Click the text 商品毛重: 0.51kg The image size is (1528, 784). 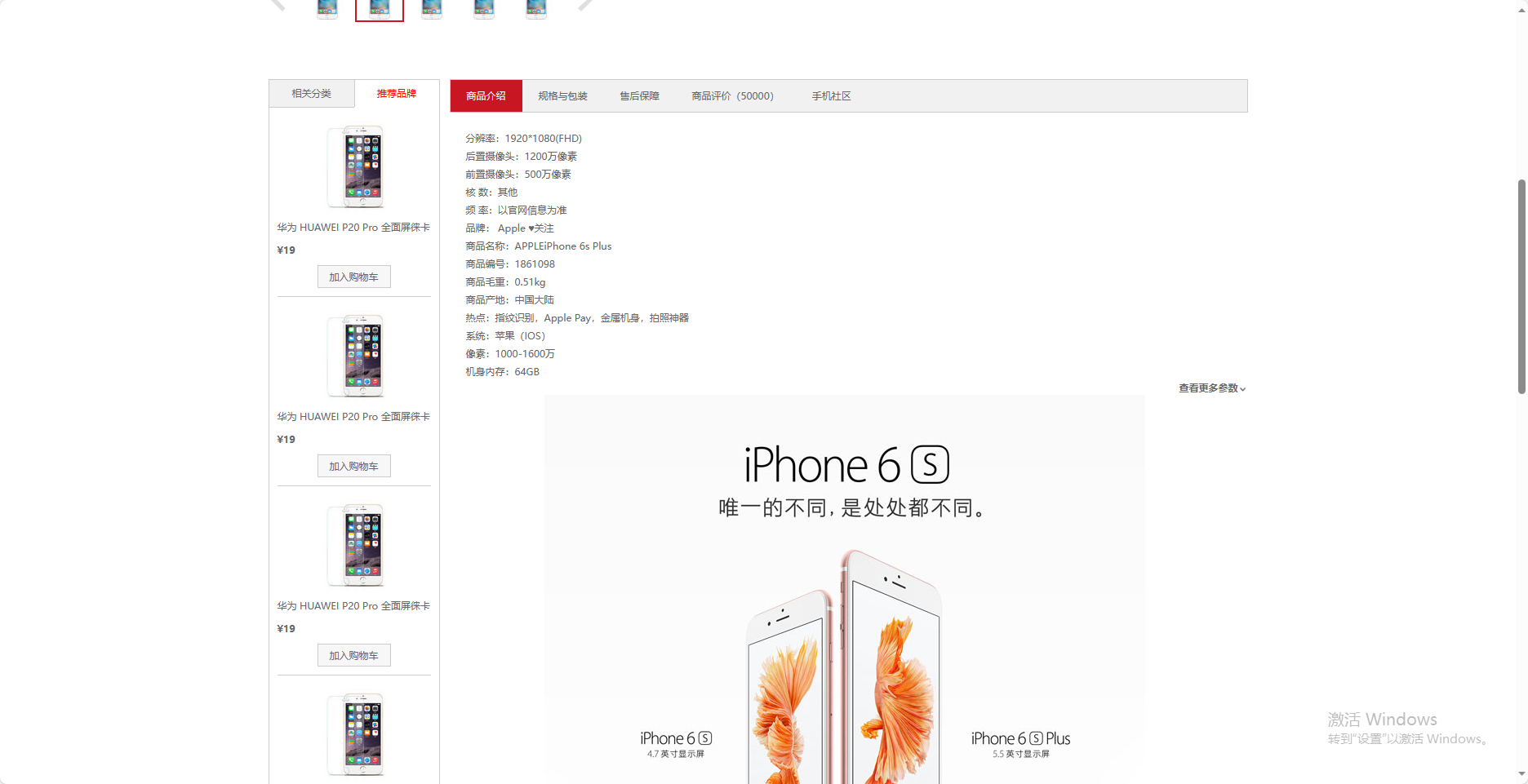505,282
